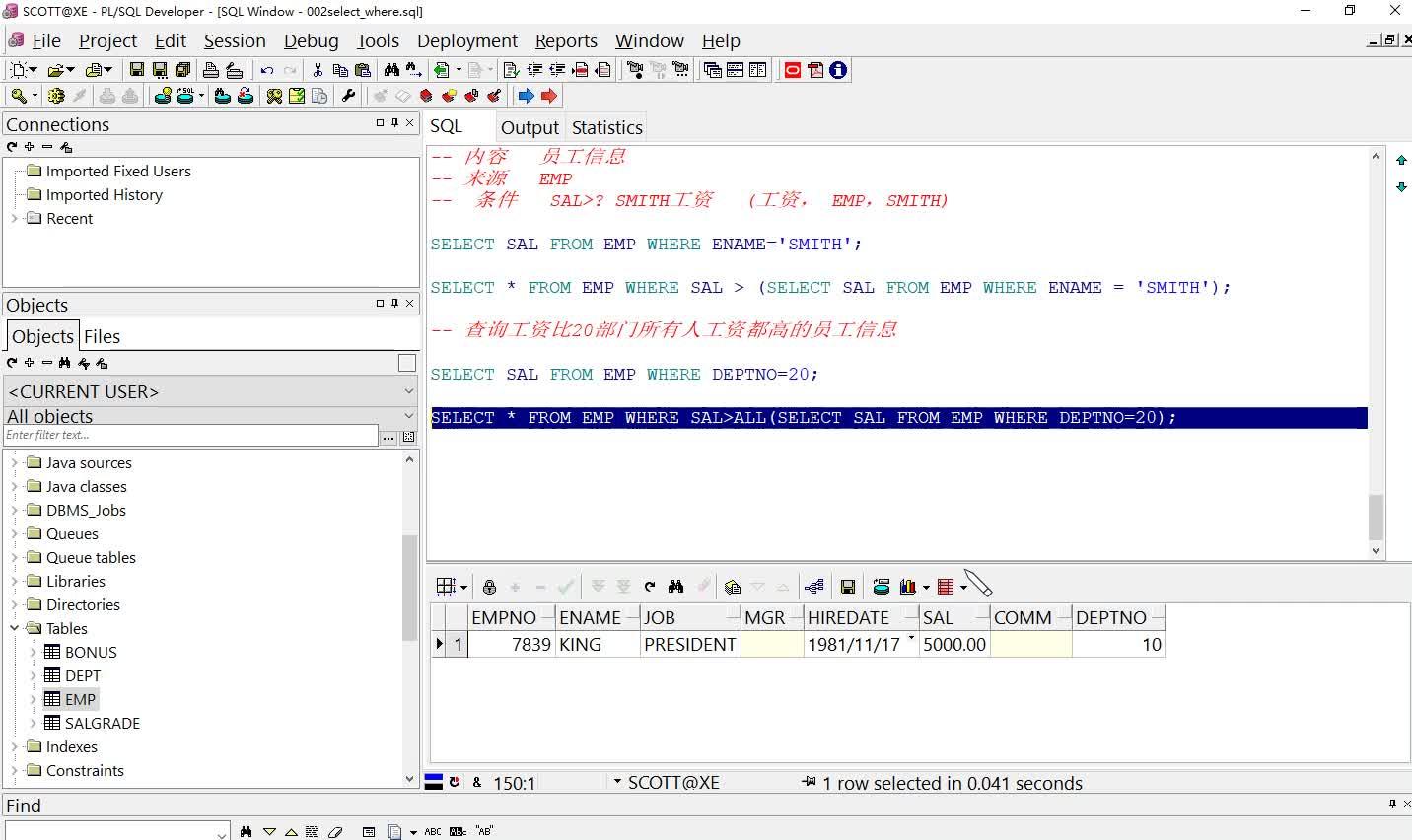
Task: Click the Comment selection icon
Action: click(x=581, y=70)
